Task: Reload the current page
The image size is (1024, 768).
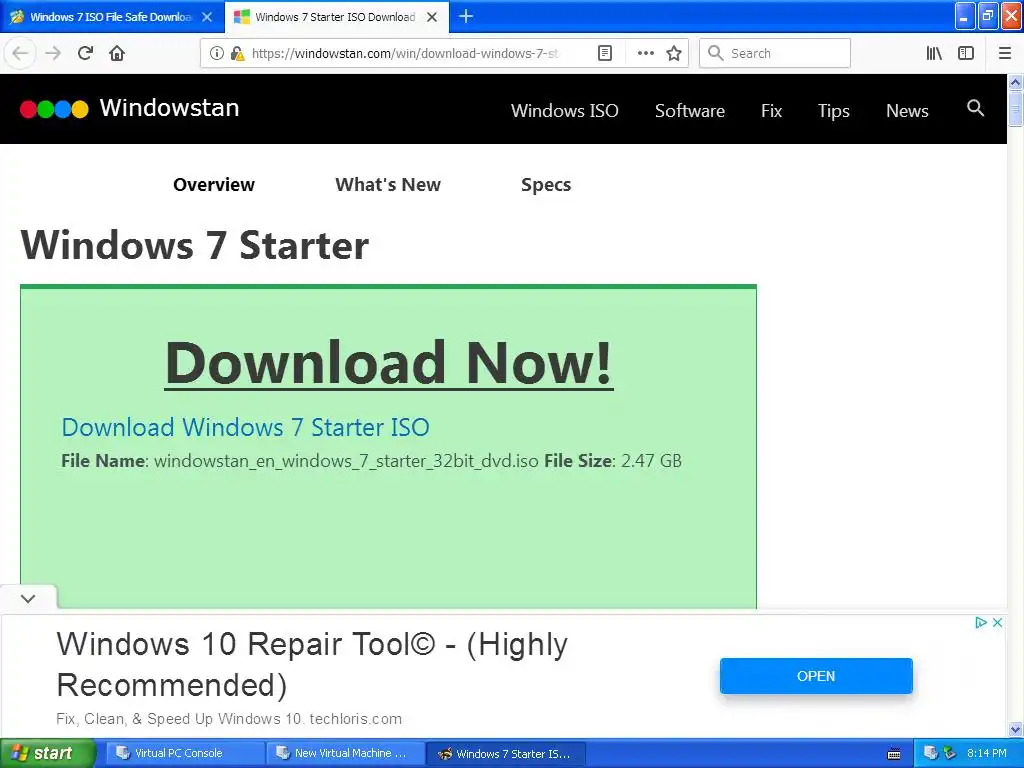Action: 85,53
